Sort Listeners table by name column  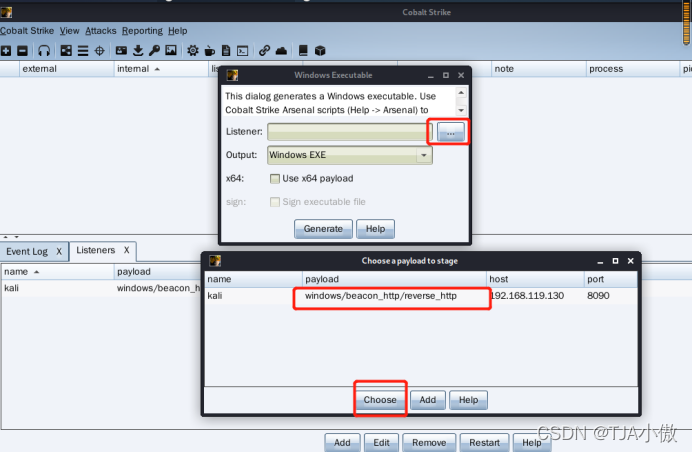(x=57, y=272)
